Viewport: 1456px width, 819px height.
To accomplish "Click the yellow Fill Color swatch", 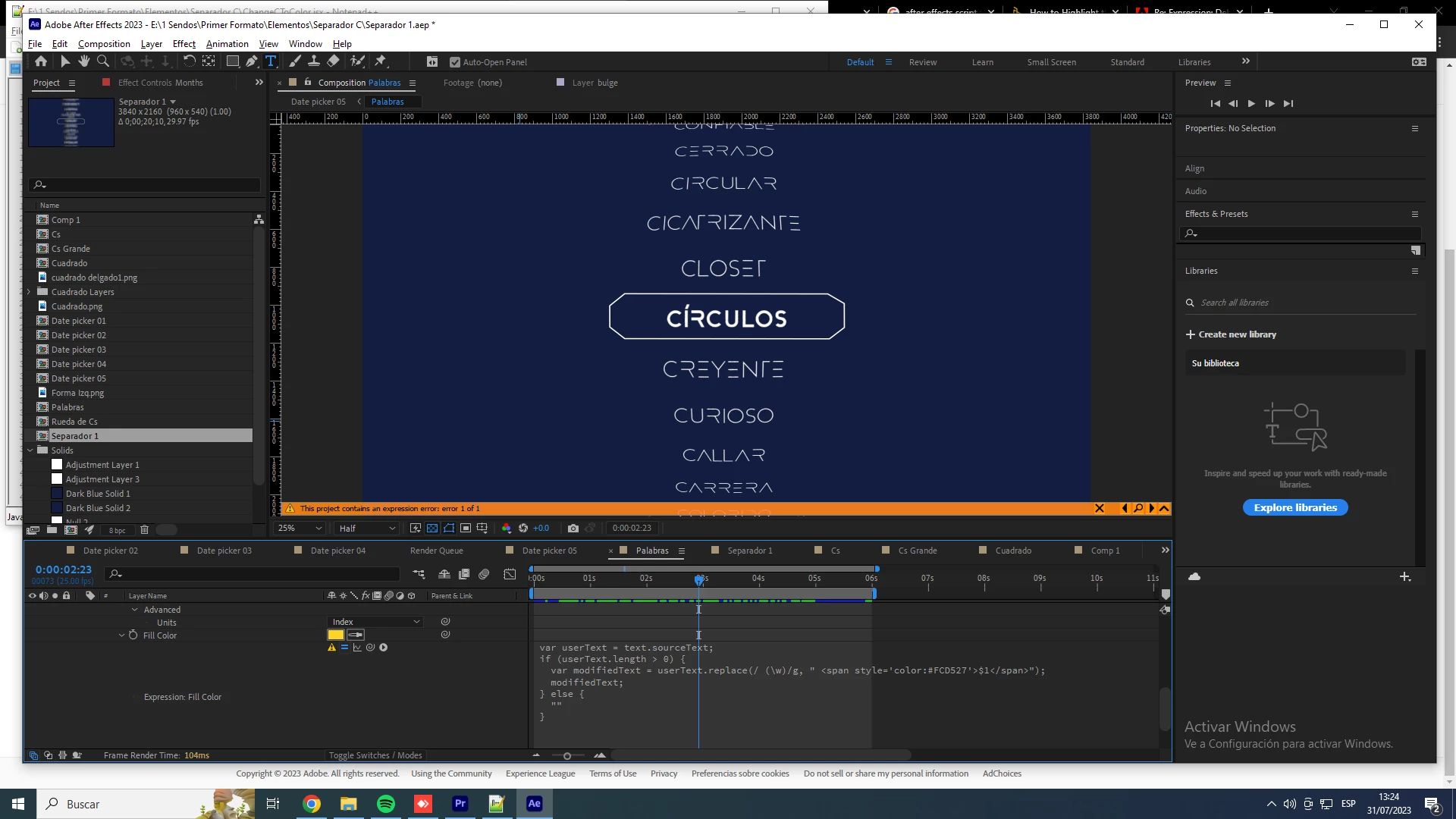I will pyautogui.click(x=335, y=635).
